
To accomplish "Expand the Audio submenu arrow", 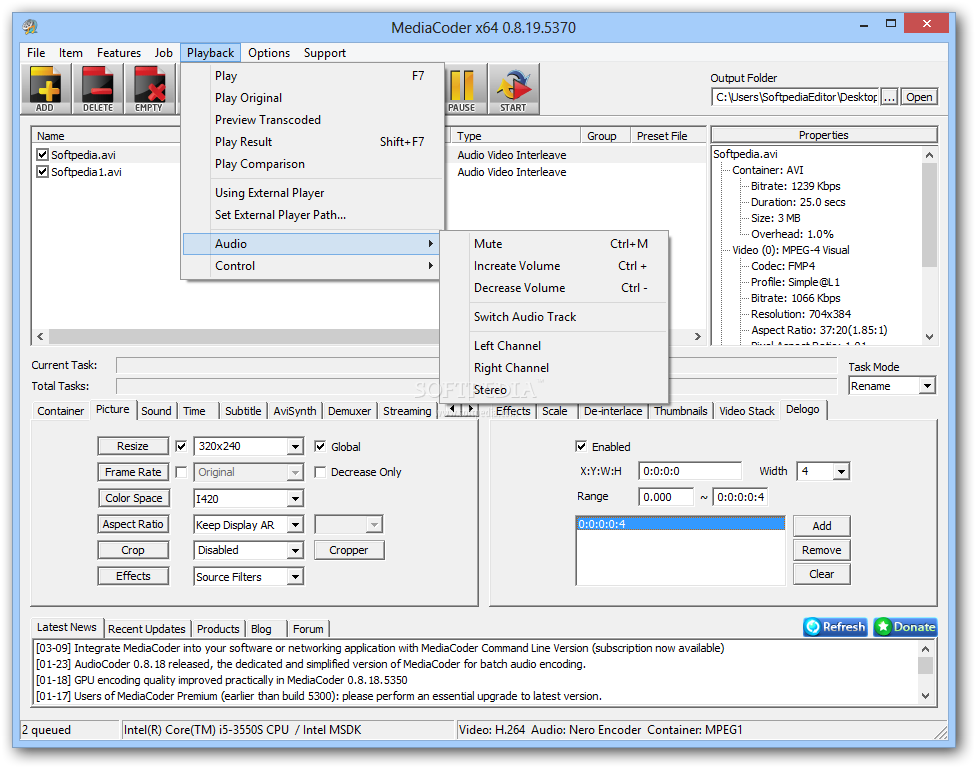I will 430,243.
